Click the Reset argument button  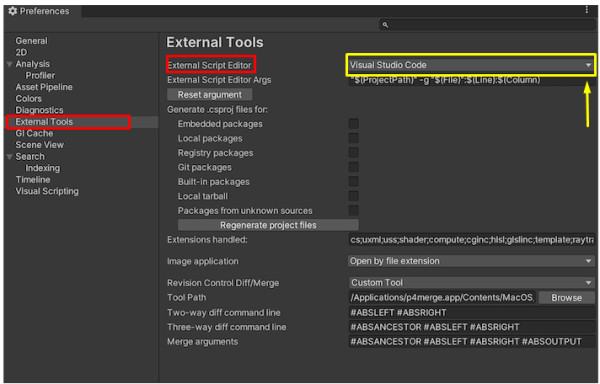coord(210,94)
